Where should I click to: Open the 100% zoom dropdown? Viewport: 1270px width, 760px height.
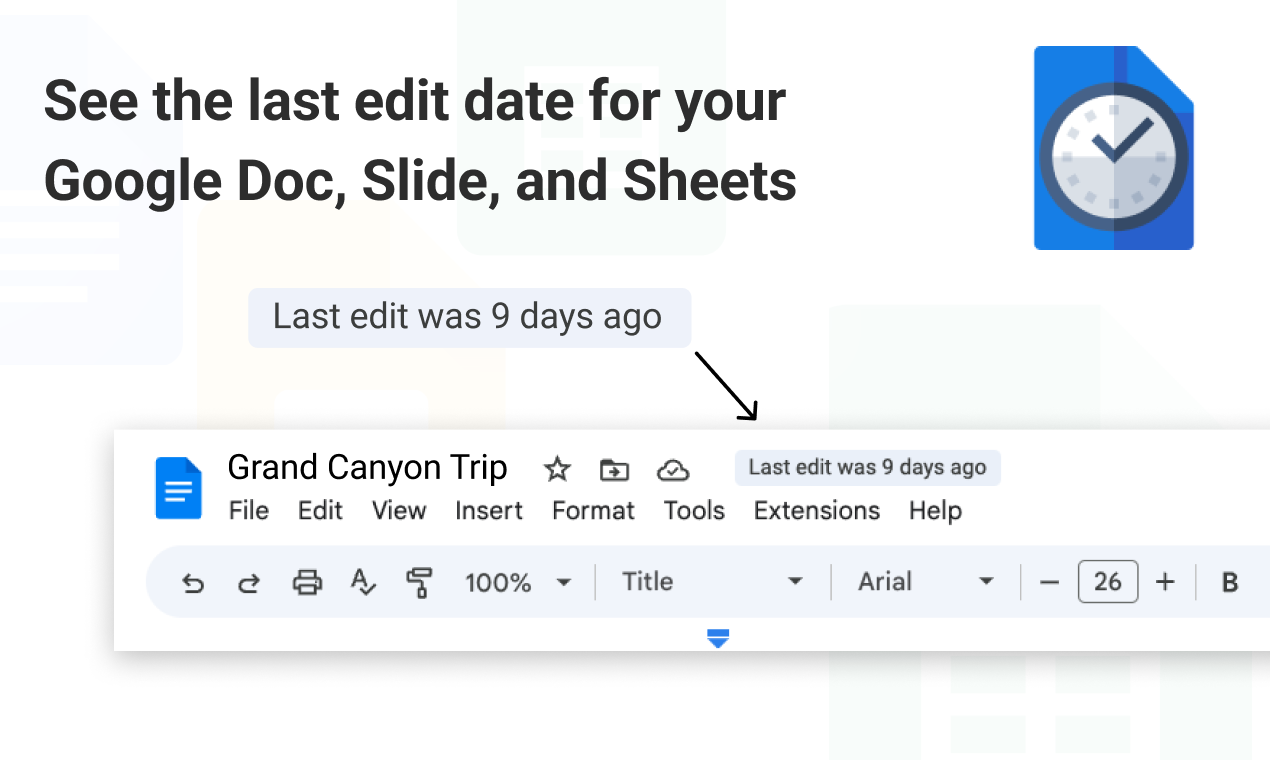(x=518, y=582)
